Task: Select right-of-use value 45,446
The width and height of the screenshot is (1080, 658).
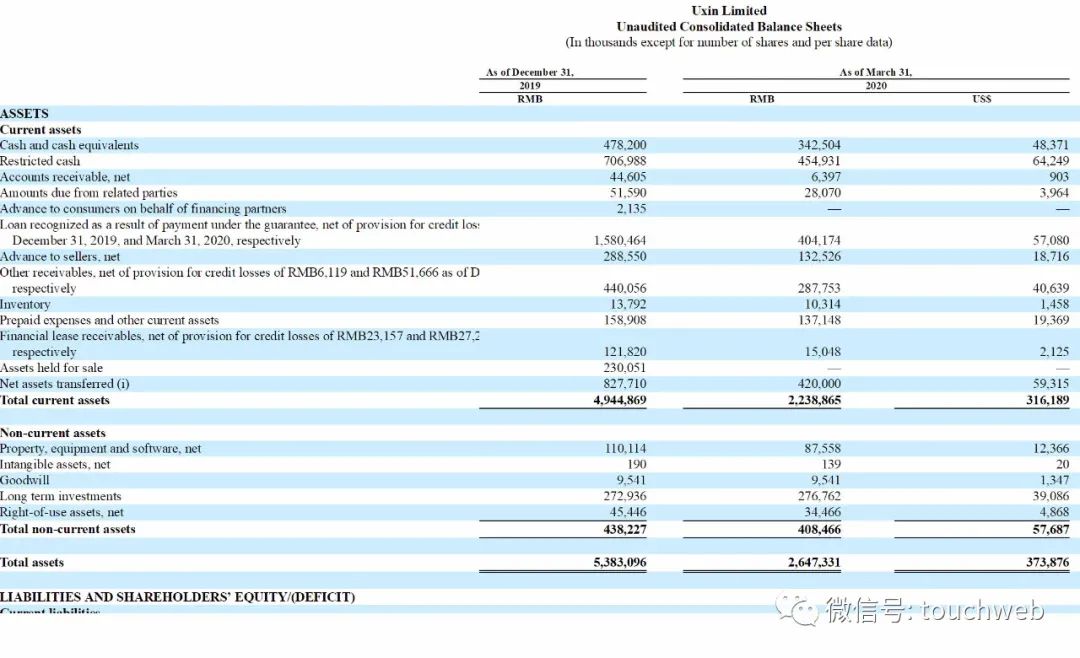Action: coord(628,512)
